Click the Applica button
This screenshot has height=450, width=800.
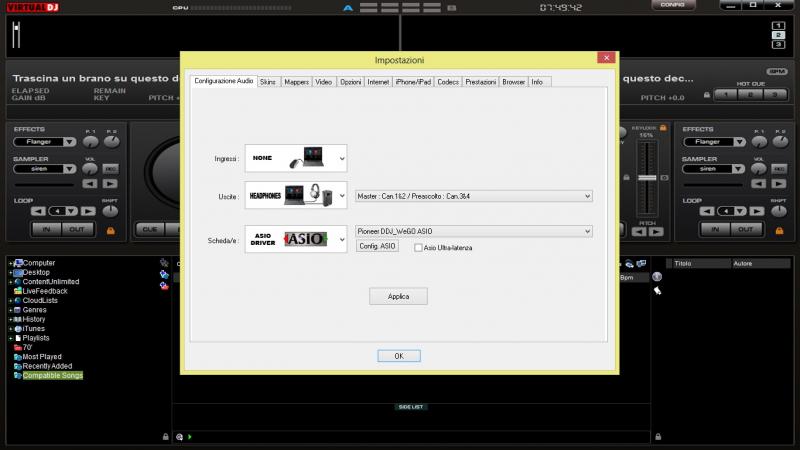pyautogui.click(x=398, y=296)
